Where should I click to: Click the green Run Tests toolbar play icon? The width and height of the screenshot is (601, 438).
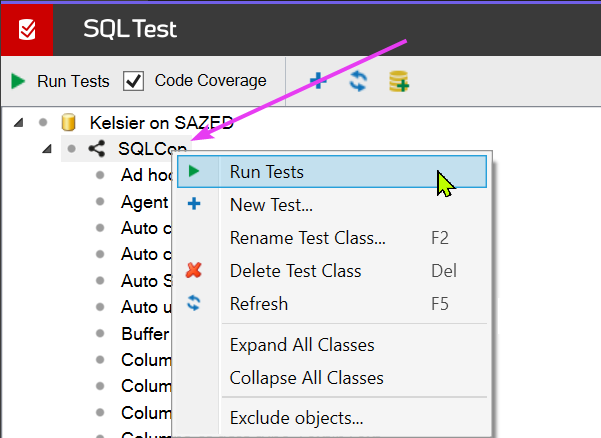coord(18,81)
